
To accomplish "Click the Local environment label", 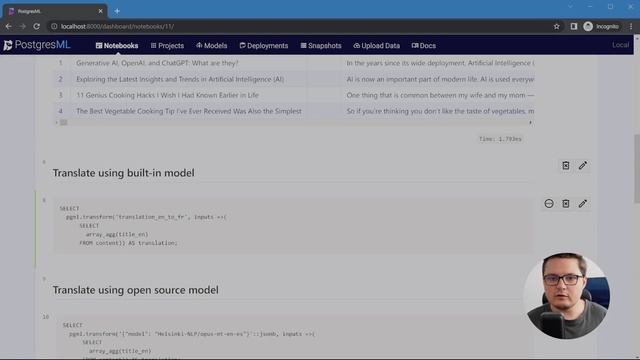I will [620, 45].
